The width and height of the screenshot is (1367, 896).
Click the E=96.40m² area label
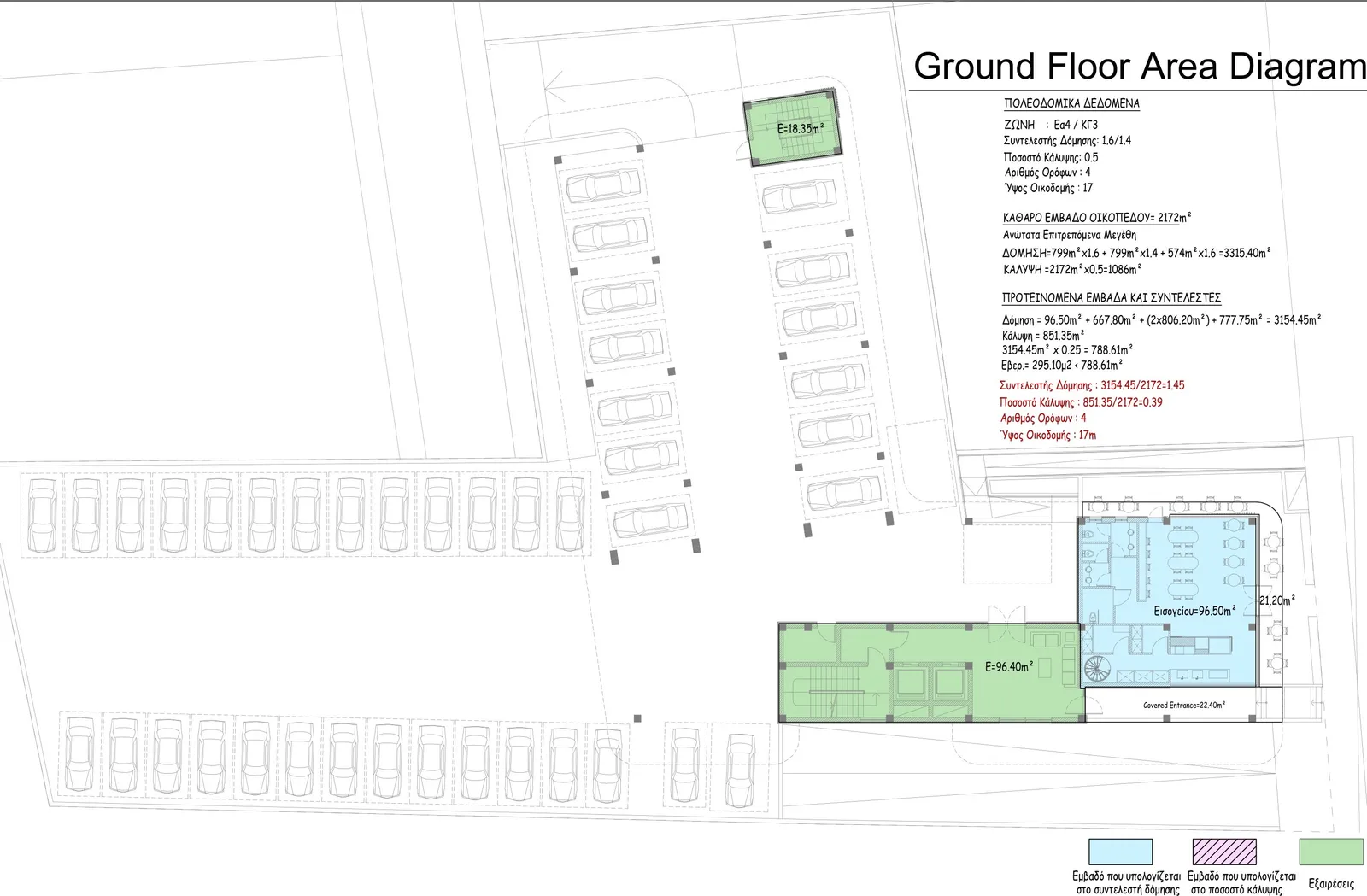pyautogui.click(x=1009, y=666)
